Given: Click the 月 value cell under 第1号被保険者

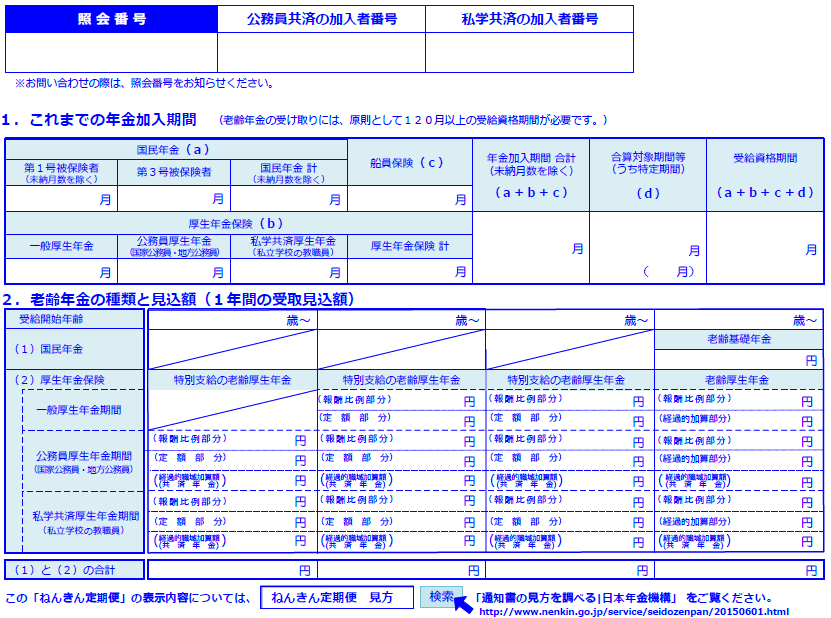Looking at the screenshot, I should click(x=61, y=199).
